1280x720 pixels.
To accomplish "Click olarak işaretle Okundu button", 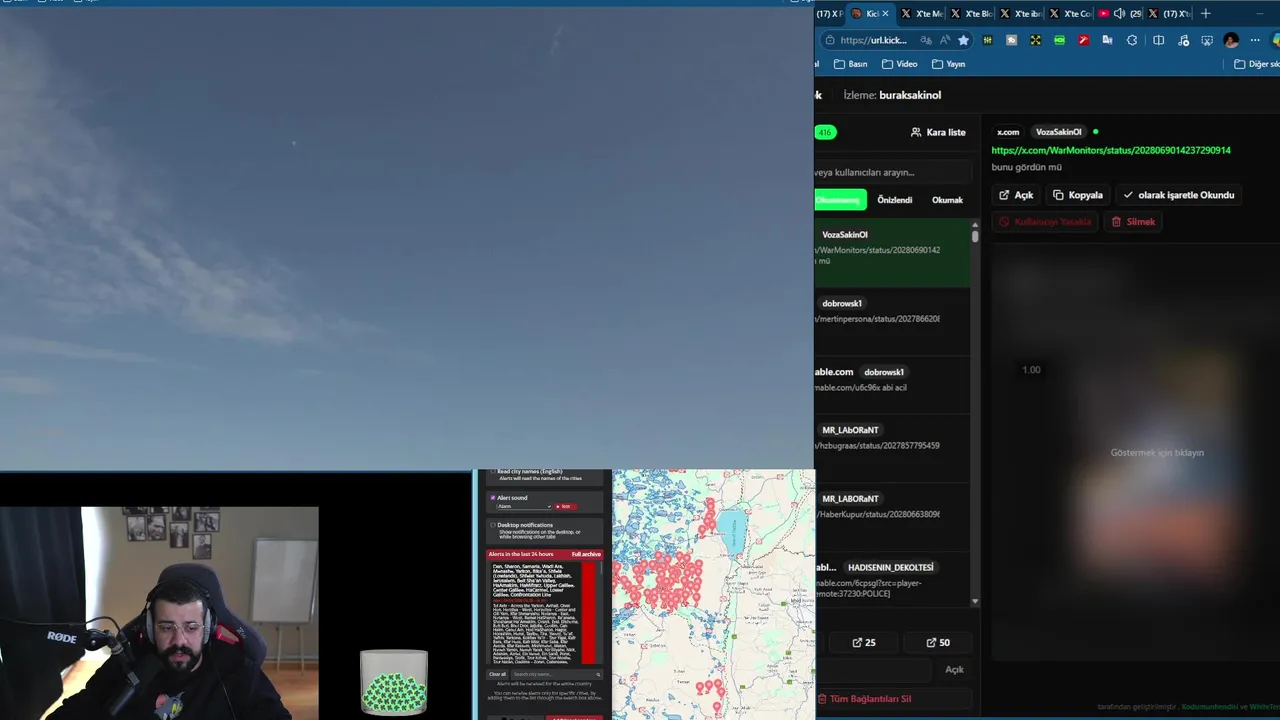I will click(1179, 195).
